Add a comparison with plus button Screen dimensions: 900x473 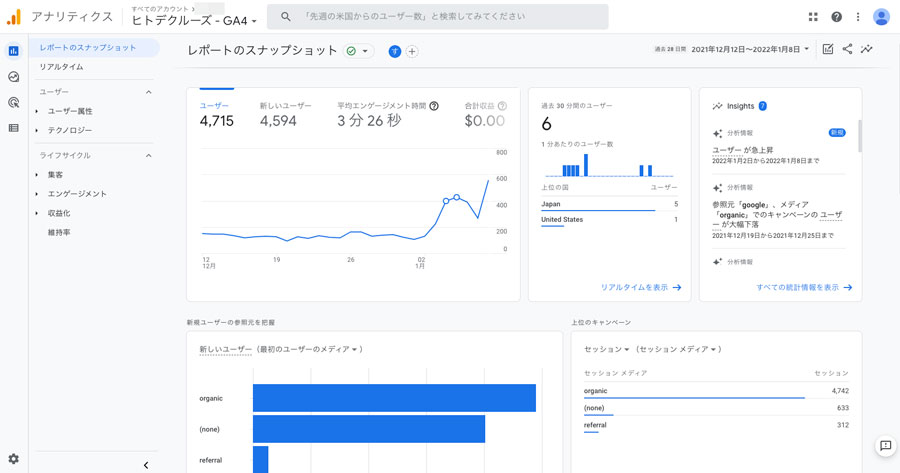[412, 51]
